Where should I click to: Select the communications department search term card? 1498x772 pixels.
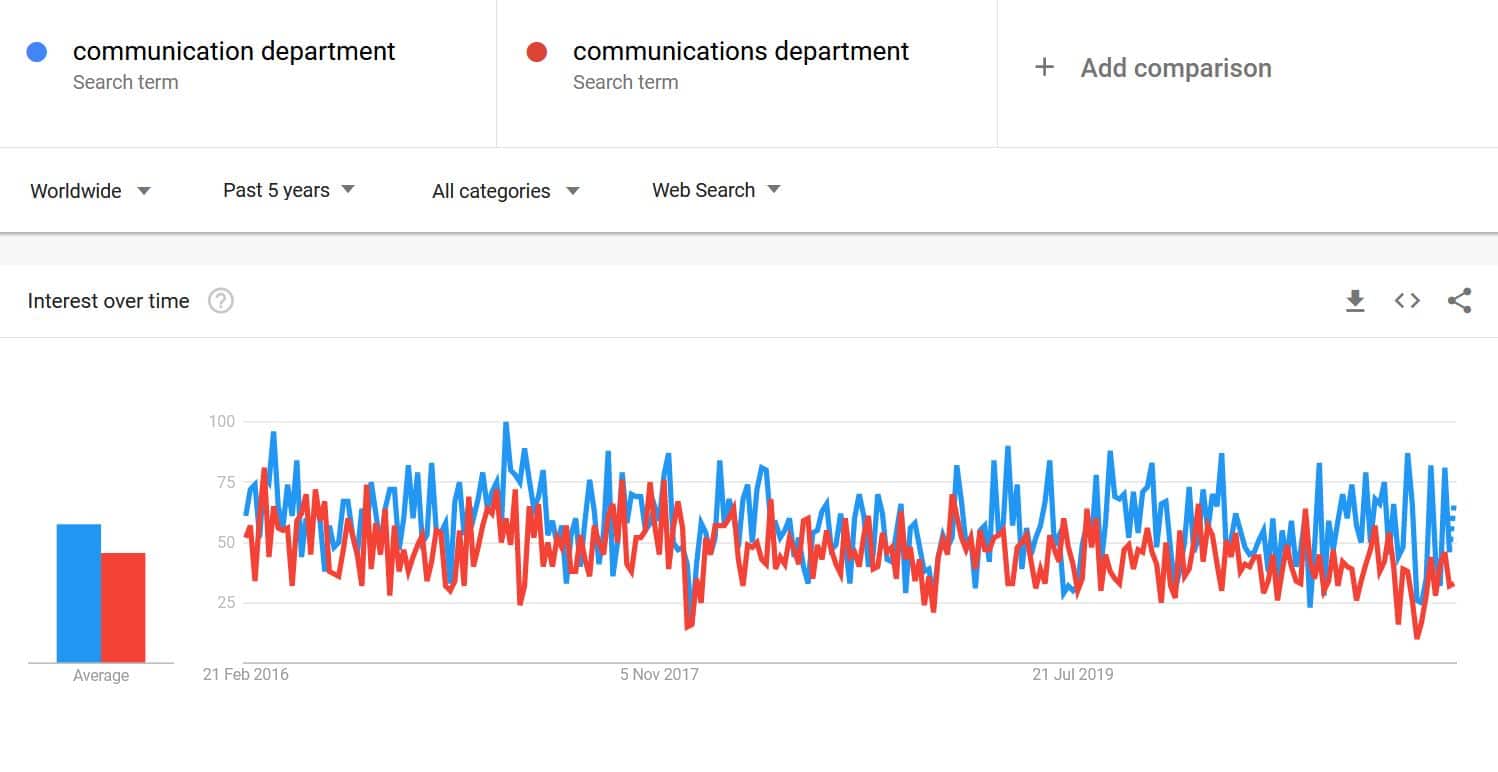(x=740, y=62)
